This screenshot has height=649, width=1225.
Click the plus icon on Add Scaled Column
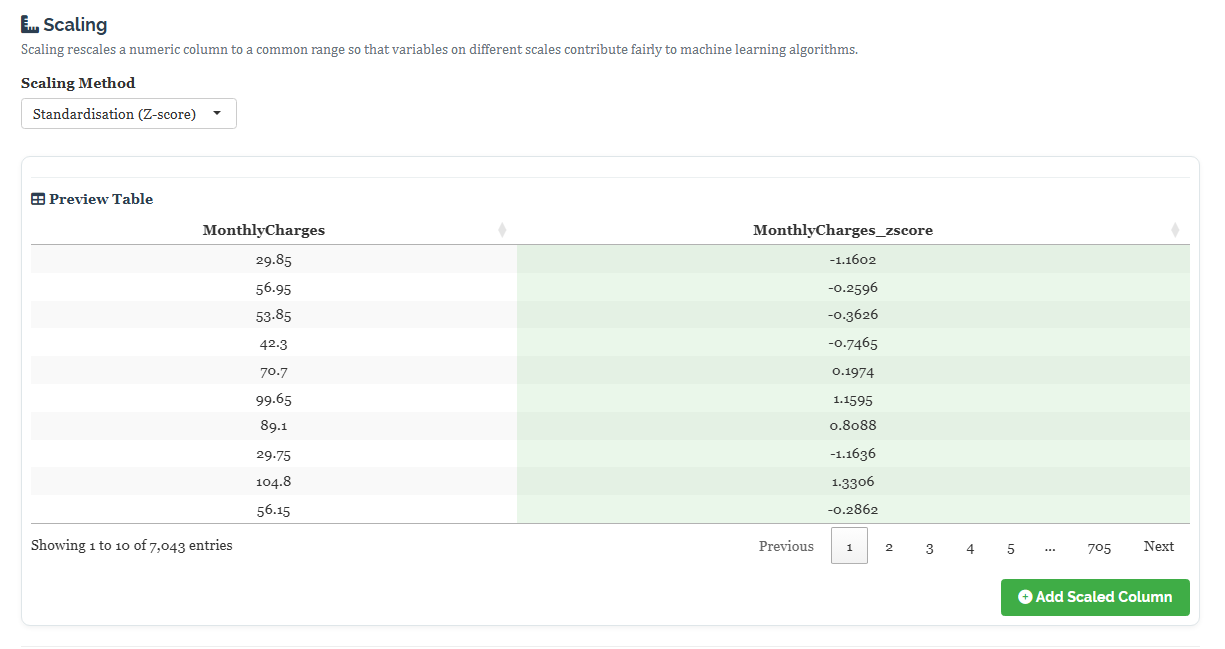coord(1025,597)
